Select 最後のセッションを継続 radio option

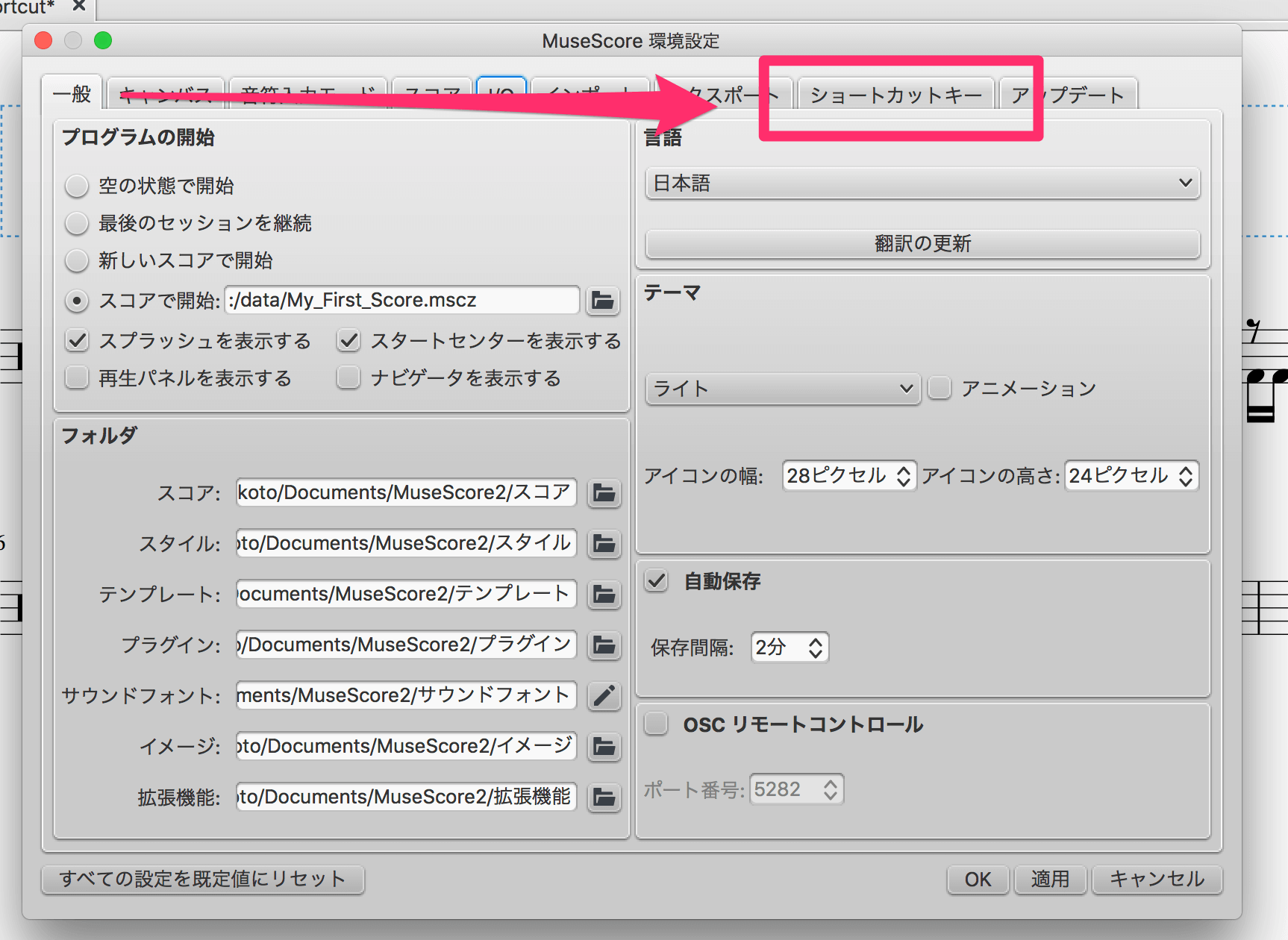pyautogui.click(x=76, y=223)
